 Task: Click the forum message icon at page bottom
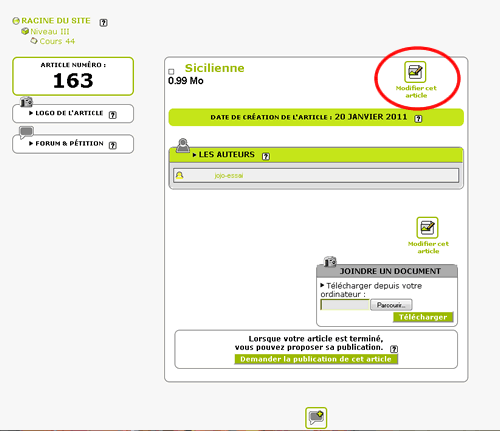pos(316,418)
